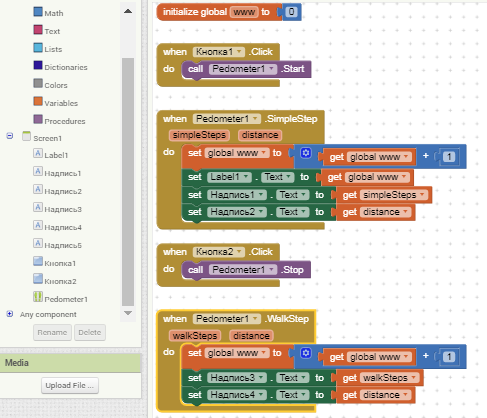Select the Надпись4 component

coord(57,226)
